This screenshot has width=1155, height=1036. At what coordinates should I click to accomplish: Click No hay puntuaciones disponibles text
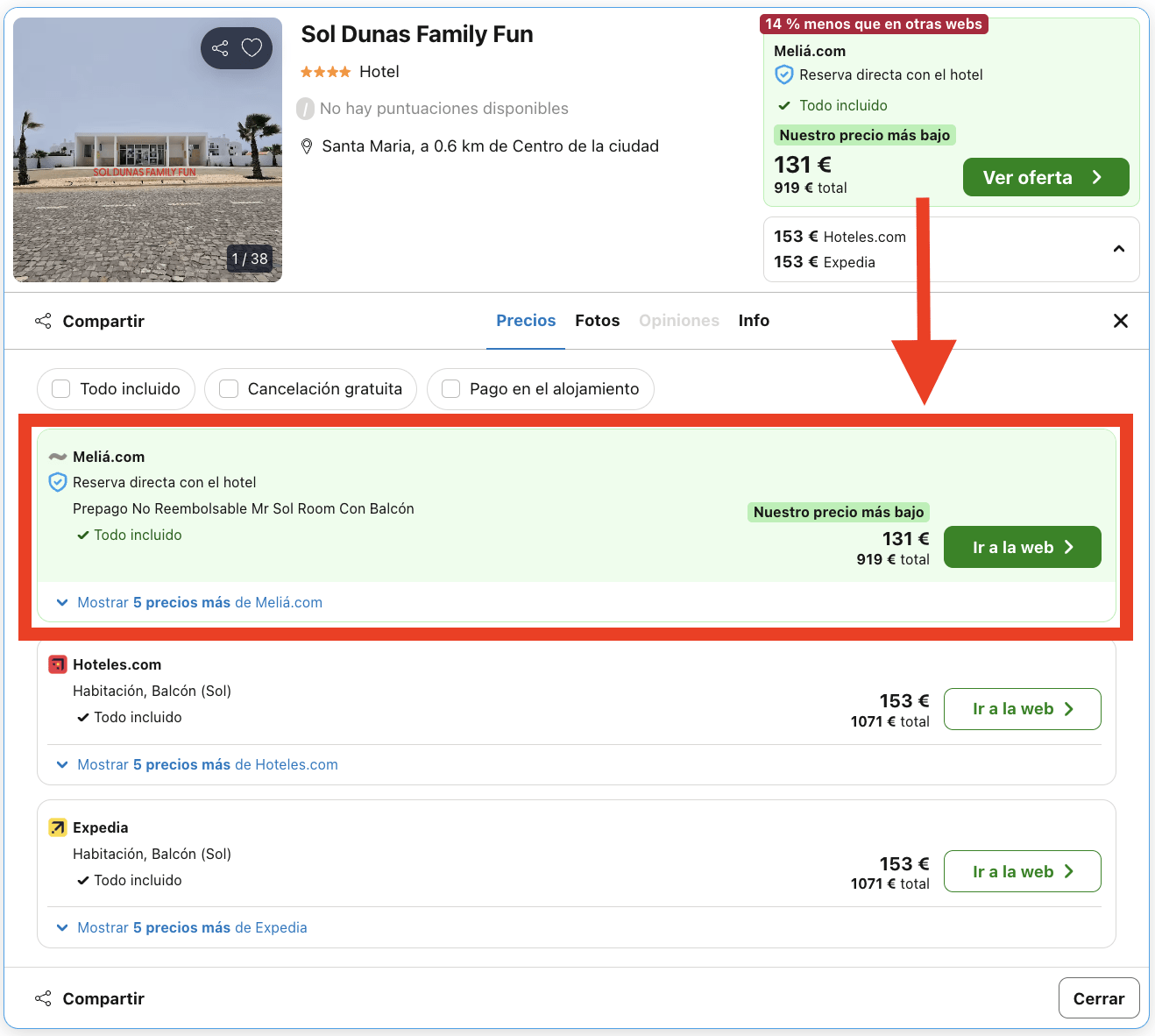[444, 109]
